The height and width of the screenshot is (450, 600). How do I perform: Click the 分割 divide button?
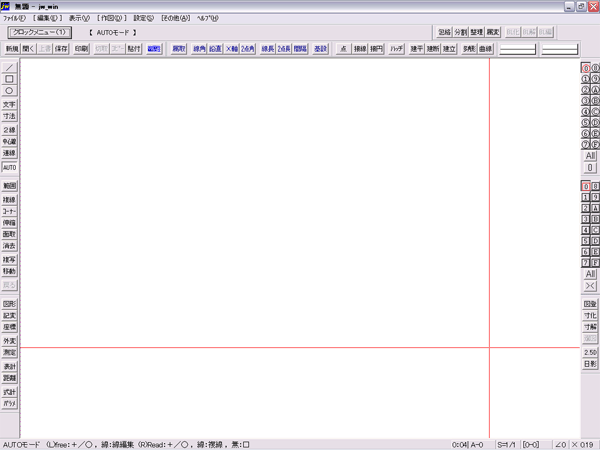(x=460, y=32)
